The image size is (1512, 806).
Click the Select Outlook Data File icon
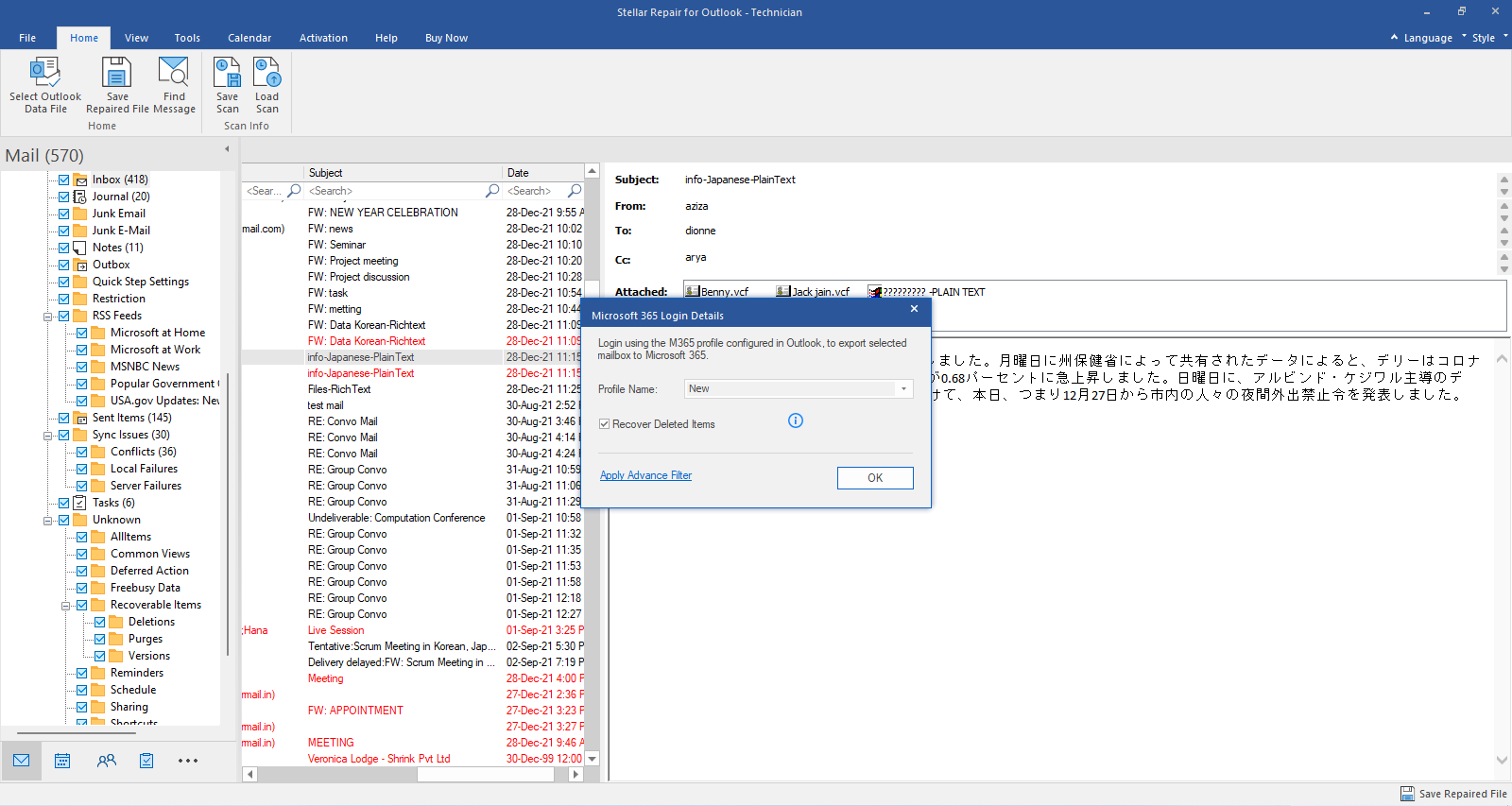(x=45, y=73)
